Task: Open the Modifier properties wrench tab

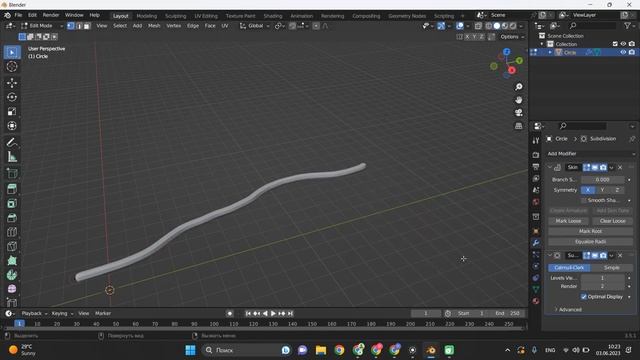Action: click(x=536, y=243)
